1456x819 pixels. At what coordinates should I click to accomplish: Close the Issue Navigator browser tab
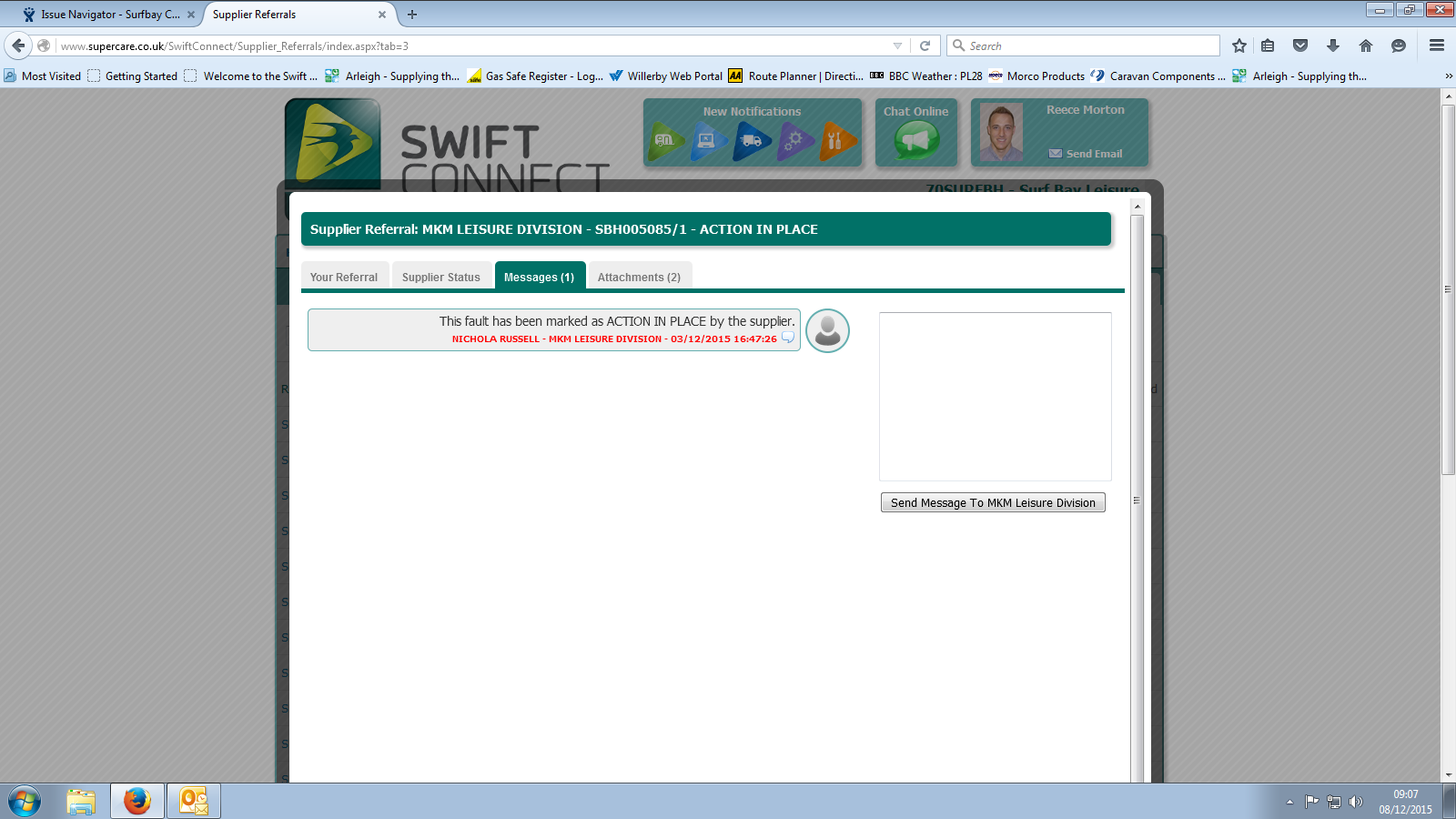191,15
